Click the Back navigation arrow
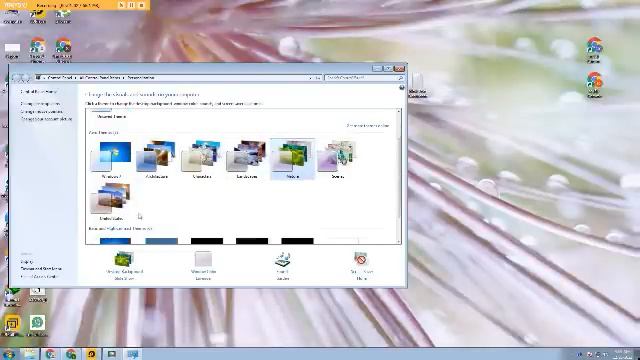Image resolution: width=640 pixels, height=360 pixels. click(x=17, y=77)
